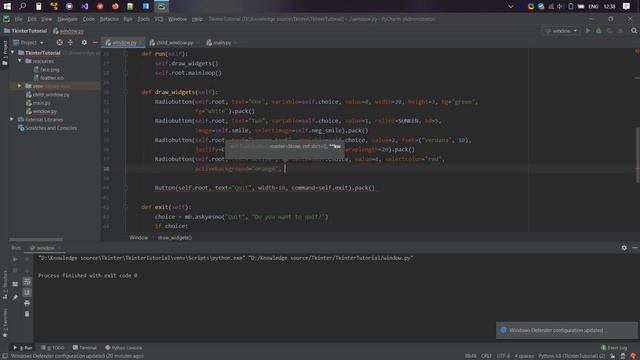Collapse the resources folder
Screen dimensions: 640x360
[x=20, y=61]
